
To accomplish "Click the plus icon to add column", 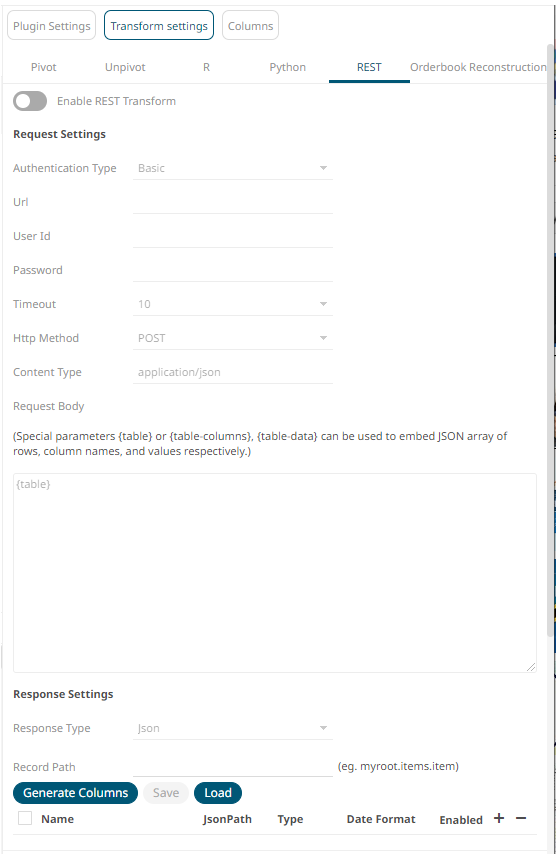I will [498, 818].
